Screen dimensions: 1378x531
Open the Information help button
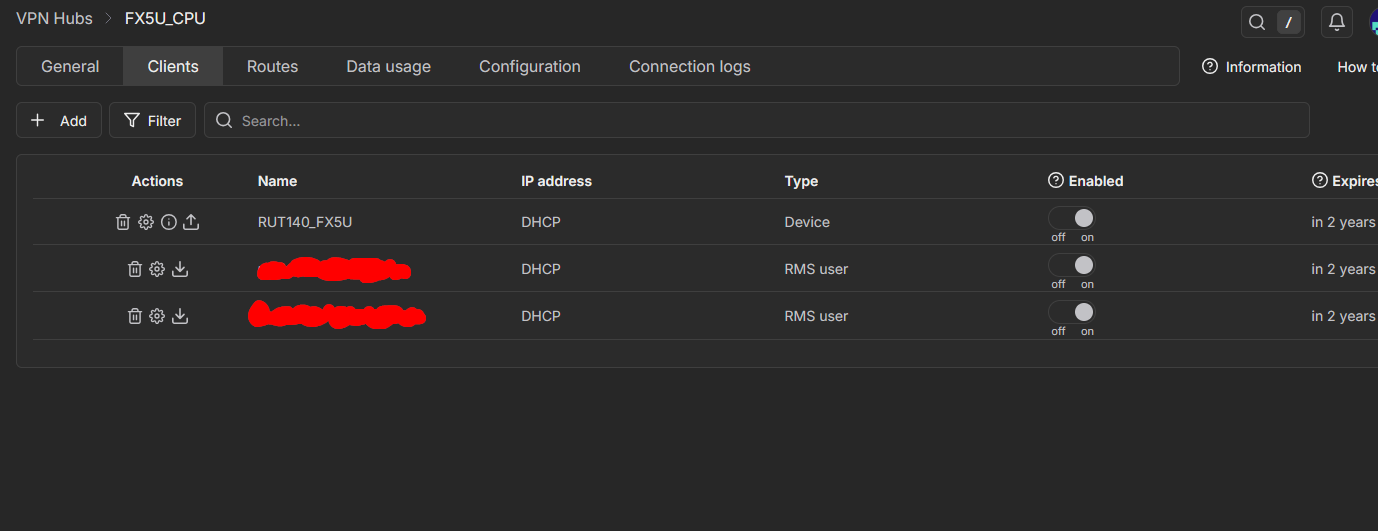[1251, 67]
